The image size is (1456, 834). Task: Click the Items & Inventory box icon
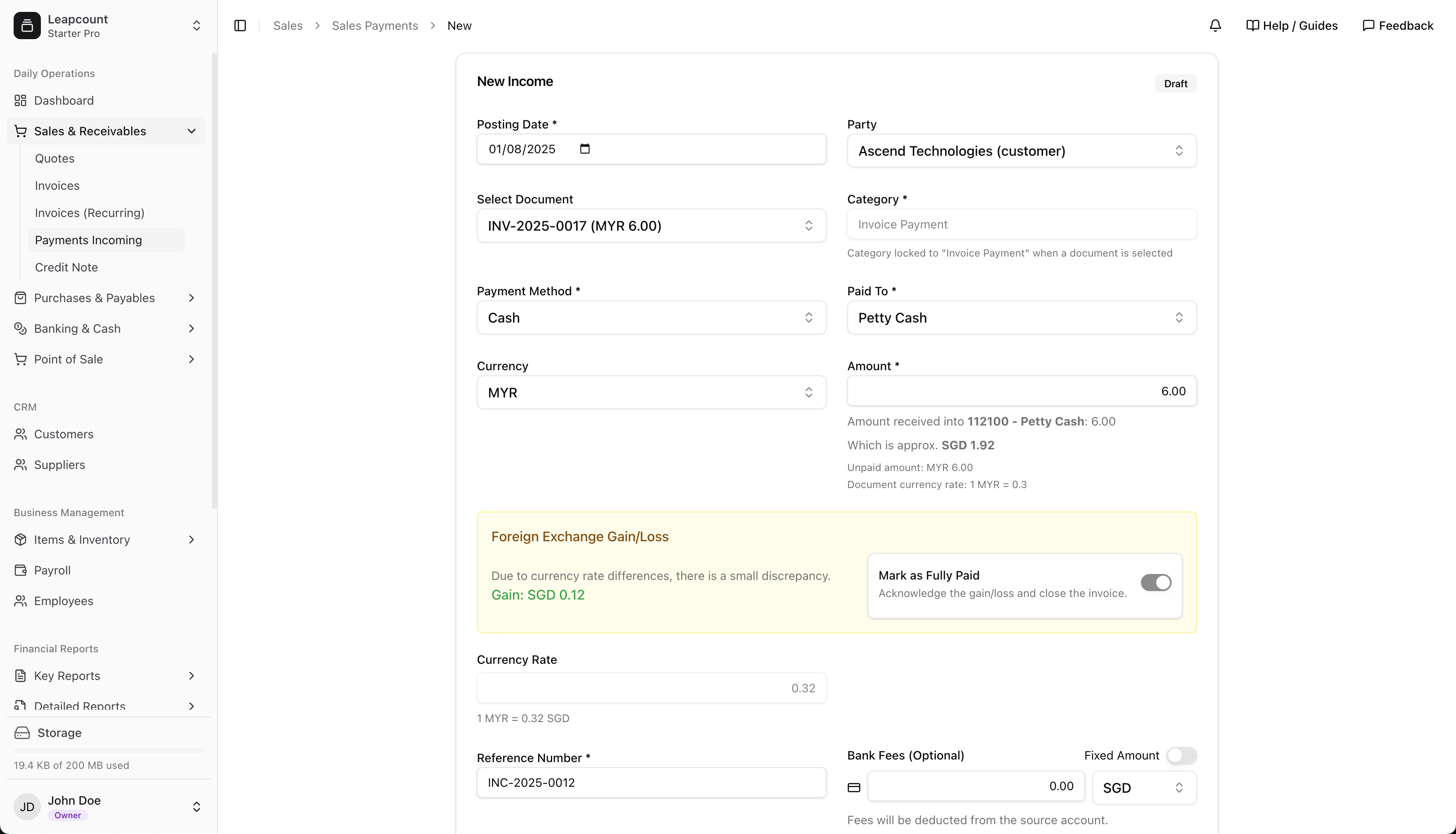20,540
